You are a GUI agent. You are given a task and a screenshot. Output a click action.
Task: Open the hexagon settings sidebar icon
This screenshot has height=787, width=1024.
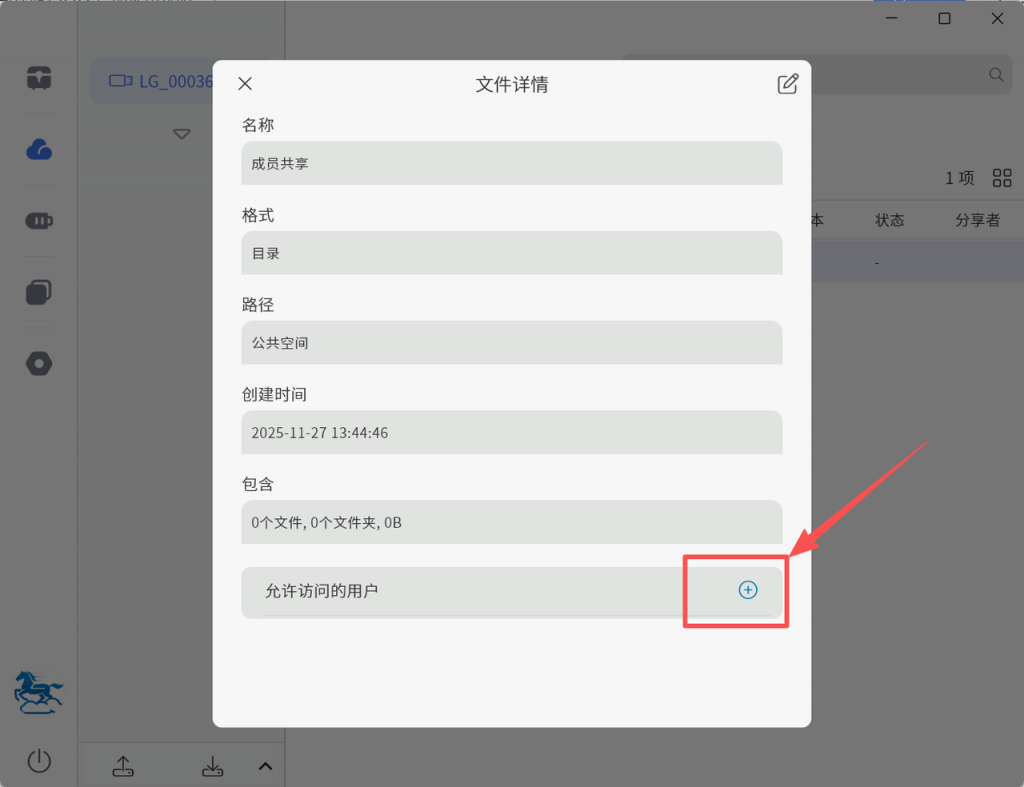(39, 364)
